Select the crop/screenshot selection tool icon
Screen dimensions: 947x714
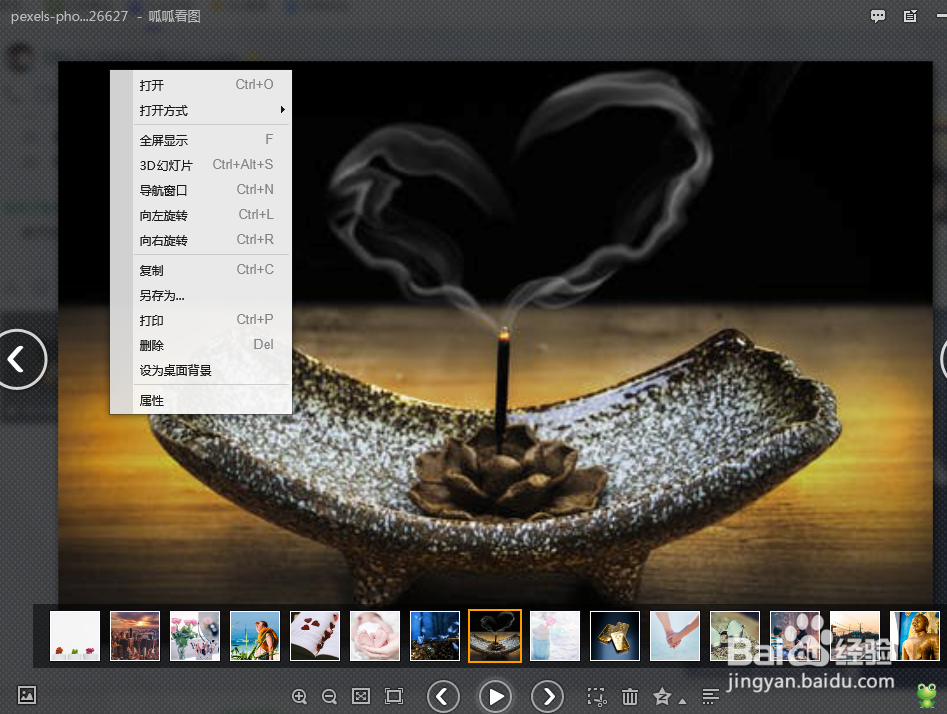coord(597,696)
